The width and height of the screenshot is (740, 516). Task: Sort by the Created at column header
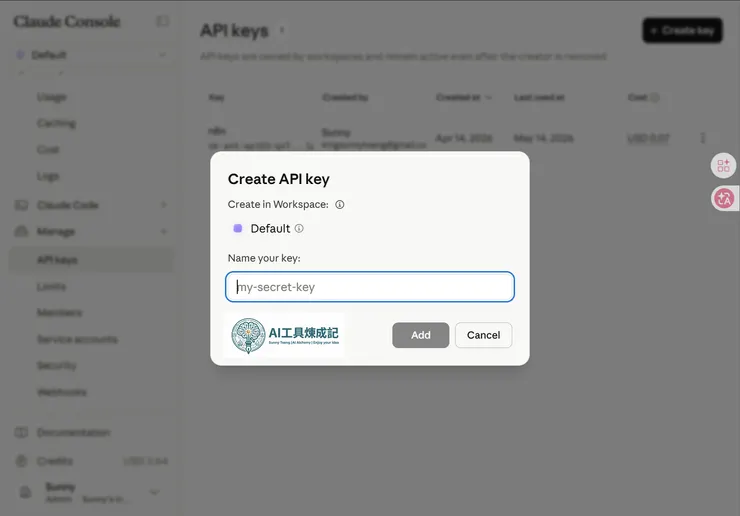point(464,97)
